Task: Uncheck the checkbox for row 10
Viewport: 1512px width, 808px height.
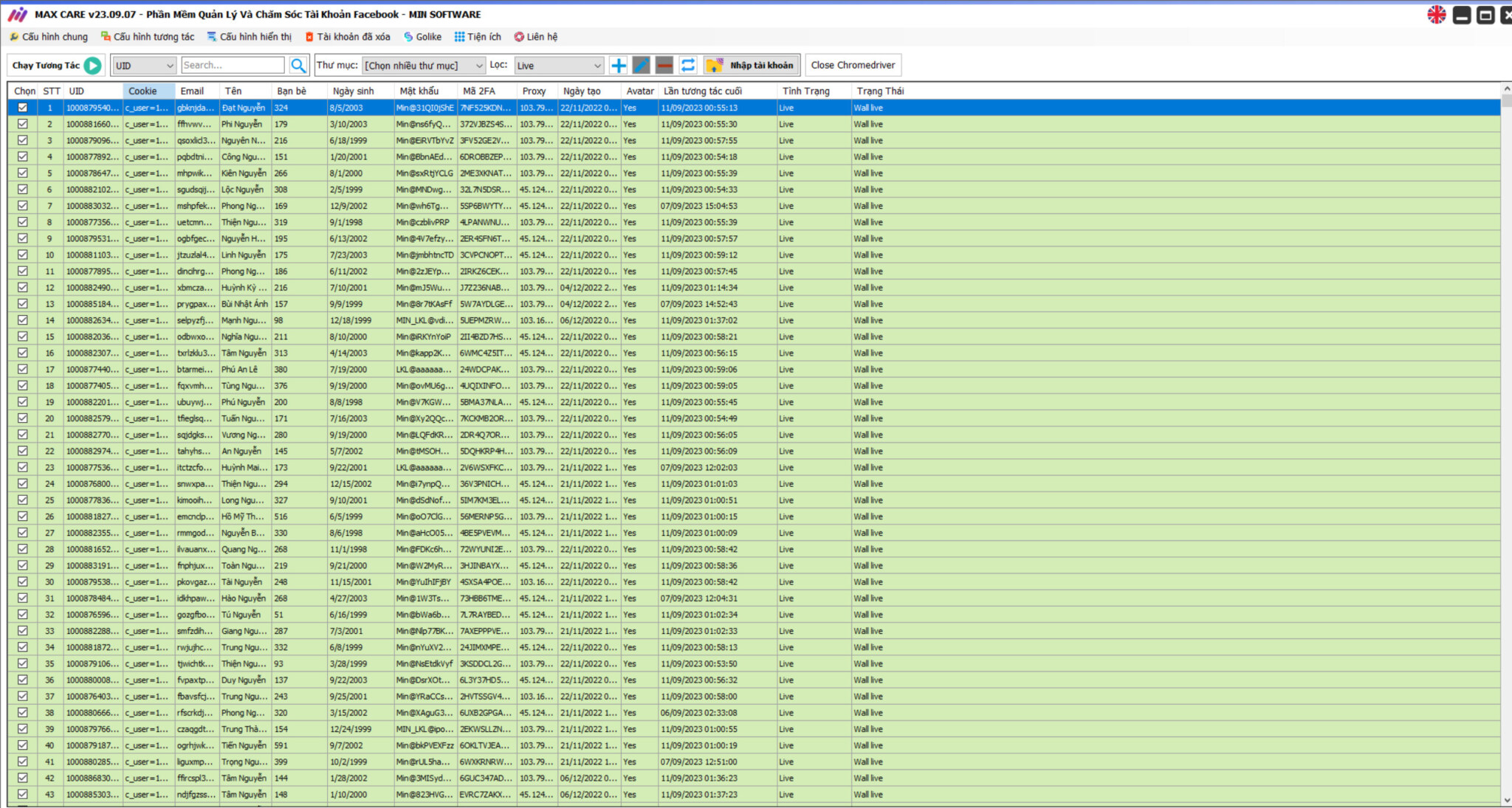Action: 23,255
